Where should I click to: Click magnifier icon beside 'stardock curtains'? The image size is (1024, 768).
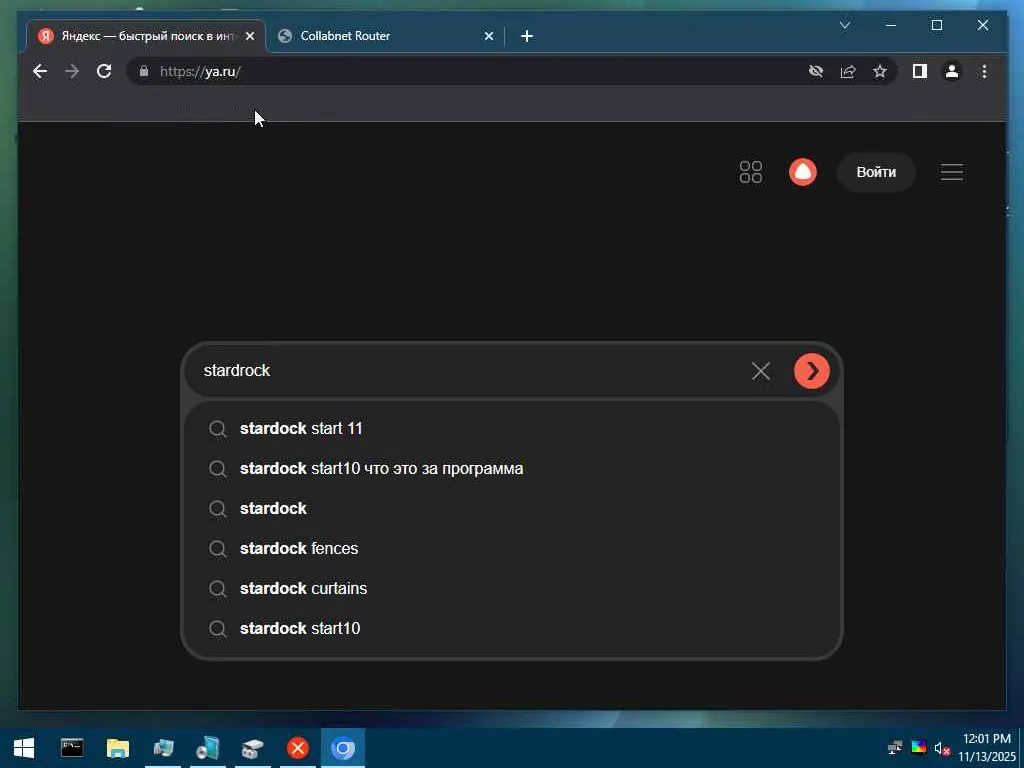coord(217,589)
